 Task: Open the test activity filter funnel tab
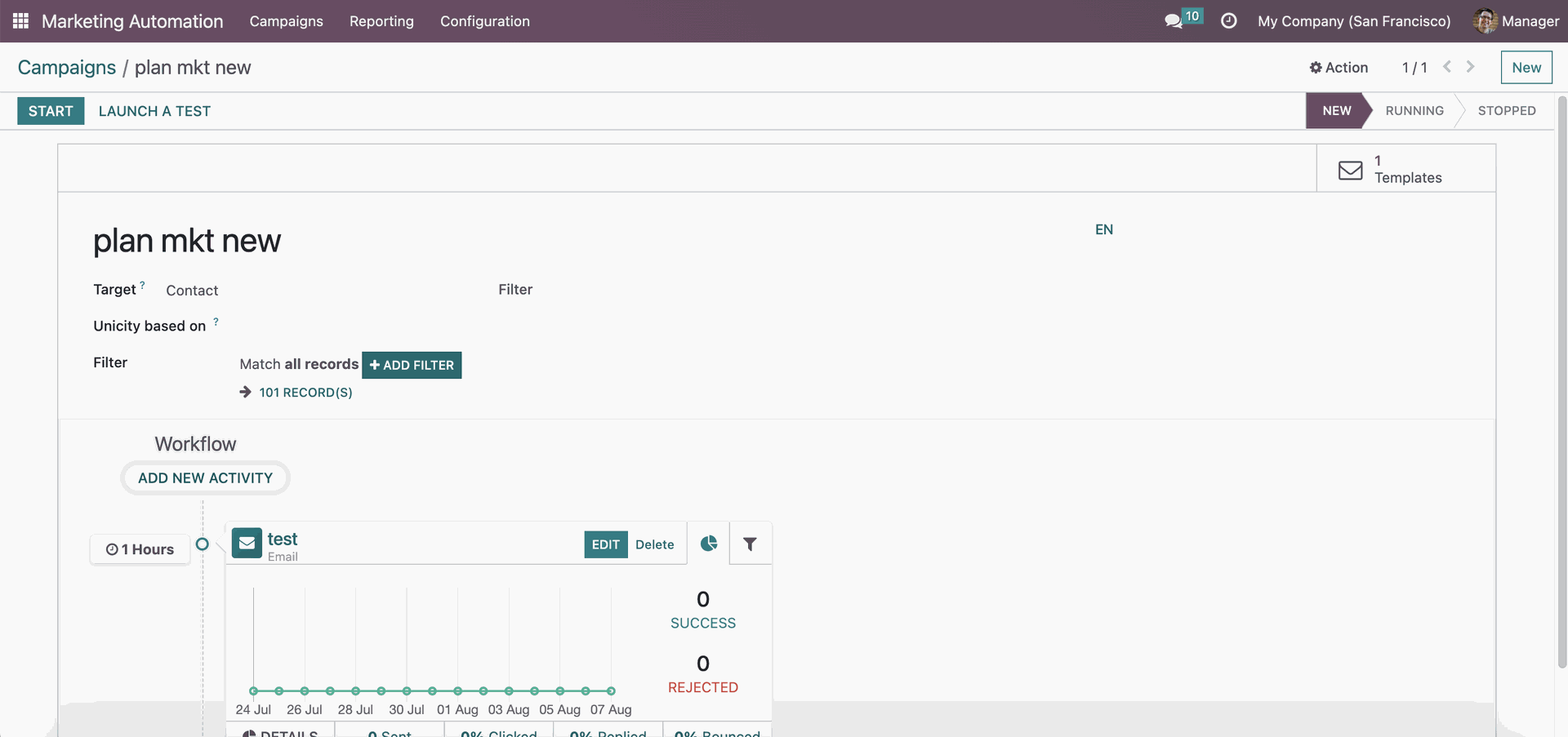click(x=750, y=544)
